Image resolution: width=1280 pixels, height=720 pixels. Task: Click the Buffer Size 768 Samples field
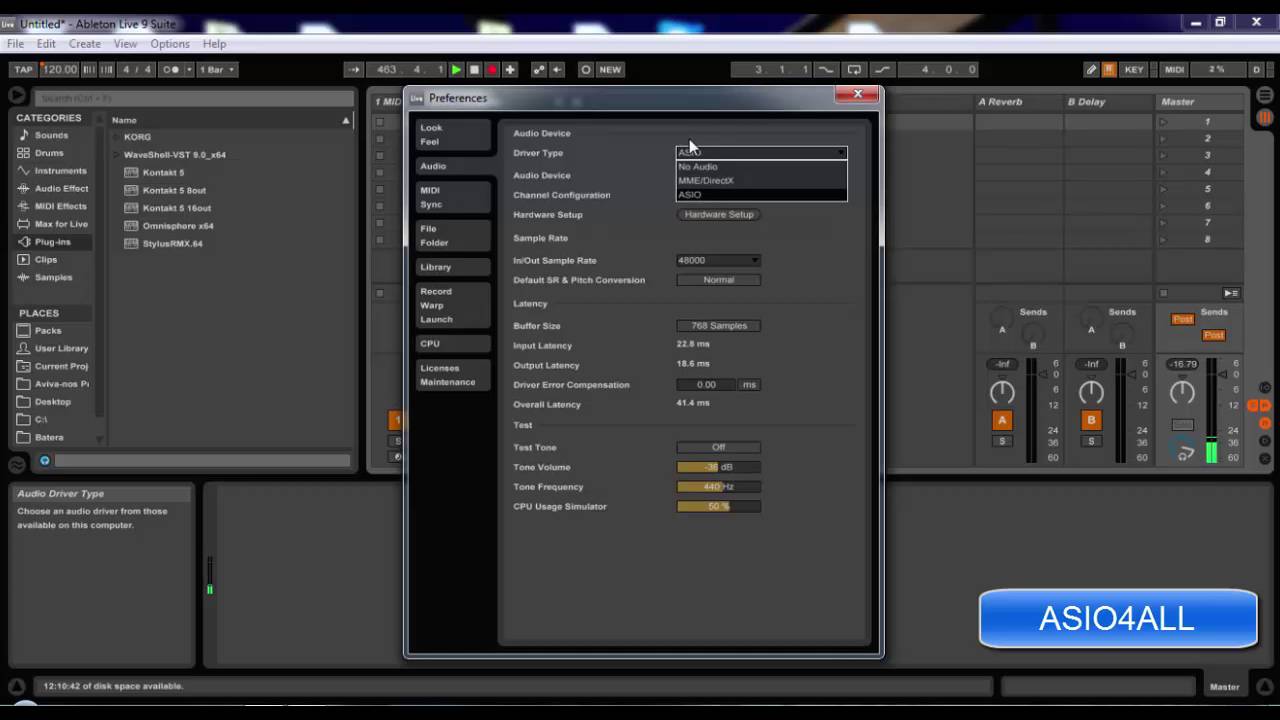(719, 326)
